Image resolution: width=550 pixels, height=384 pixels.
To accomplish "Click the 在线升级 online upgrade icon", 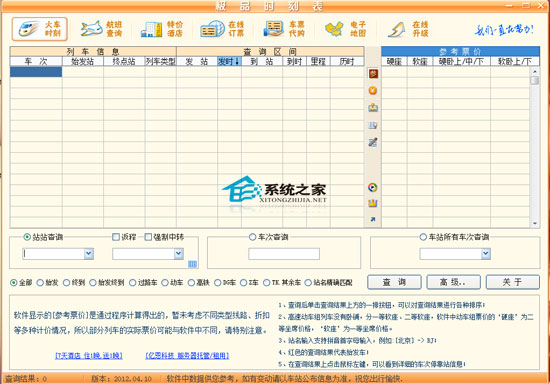I will tap(396, 29).
